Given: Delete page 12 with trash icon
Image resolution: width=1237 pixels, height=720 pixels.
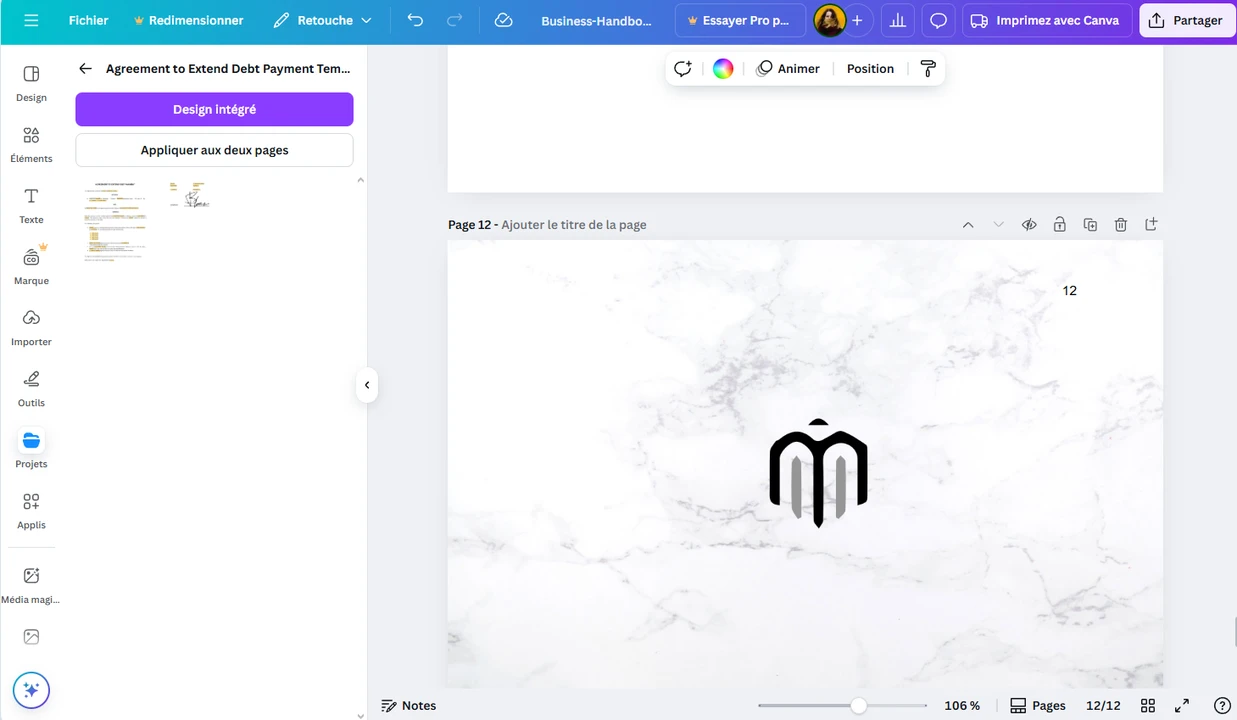Looking at the screenshot, I should point(1121,225).
